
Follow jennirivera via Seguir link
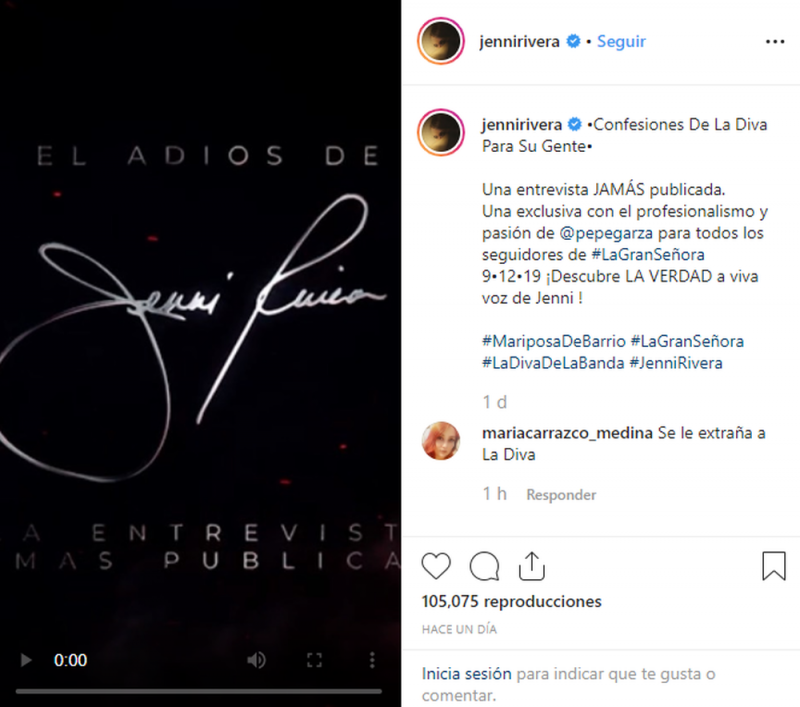point(621,41)
